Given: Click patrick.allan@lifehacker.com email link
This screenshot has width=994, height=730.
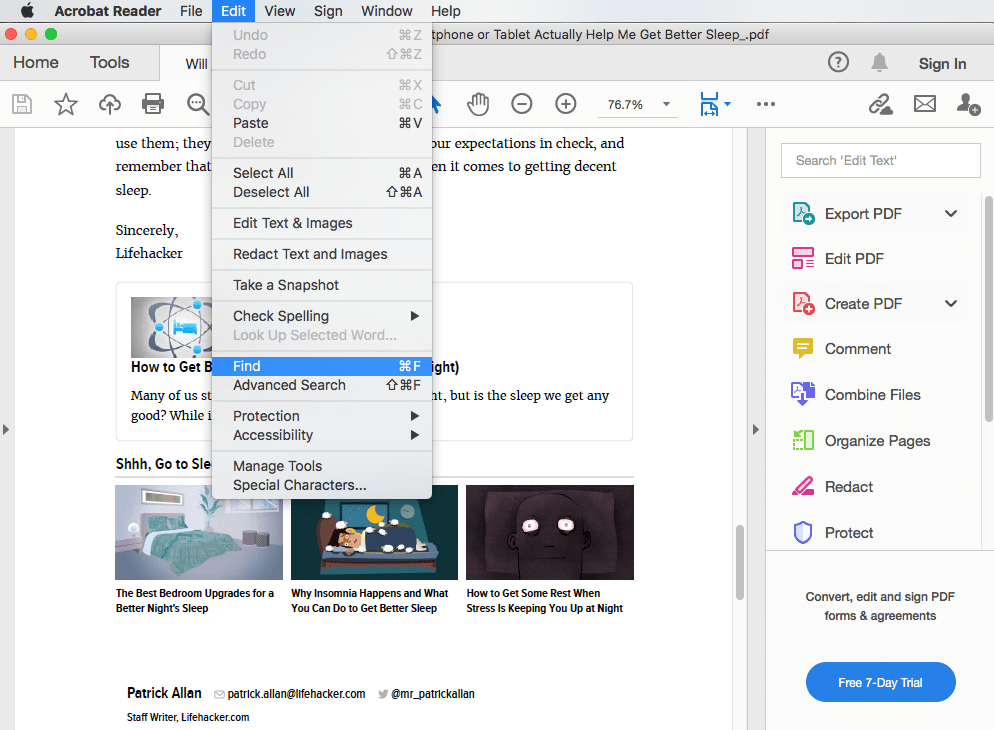Looking at the screenshot, I should click(296, 693).
